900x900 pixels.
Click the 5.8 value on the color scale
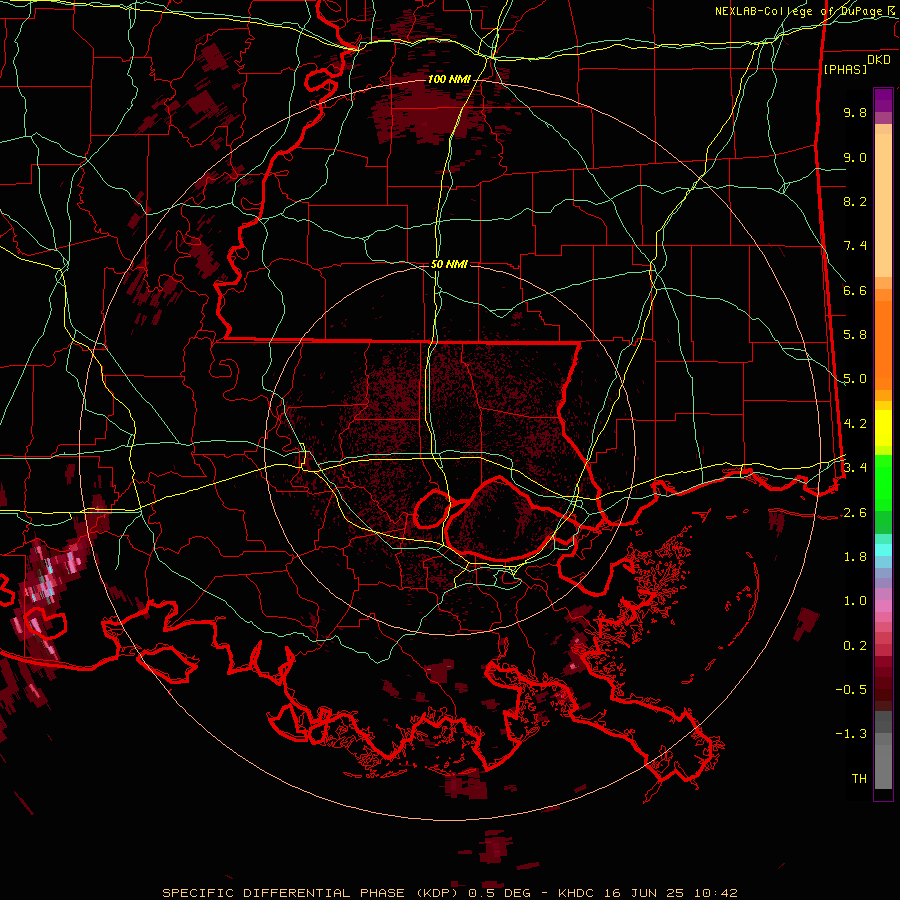pos(855,335)
